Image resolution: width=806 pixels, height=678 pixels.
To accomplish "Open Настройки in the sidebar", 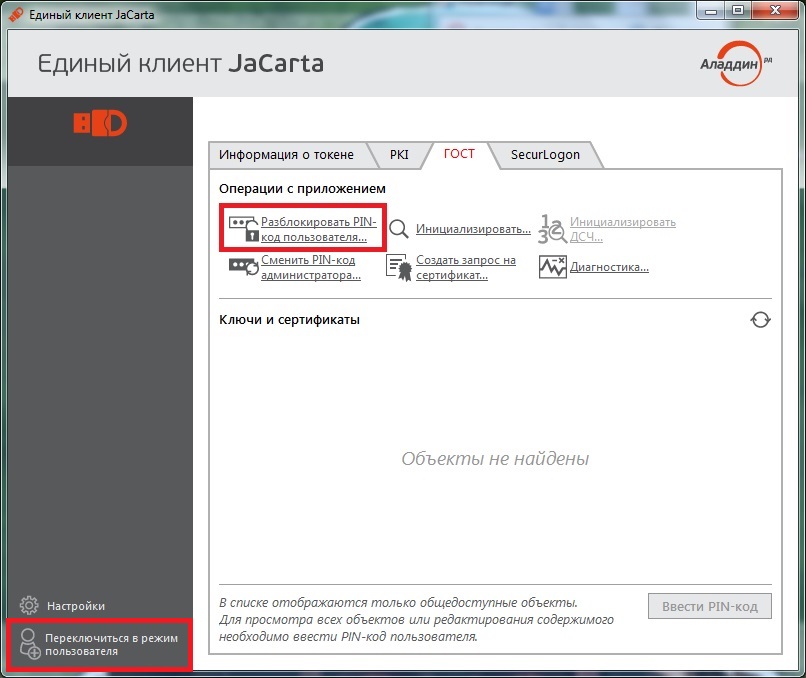I will coord(76,606).
